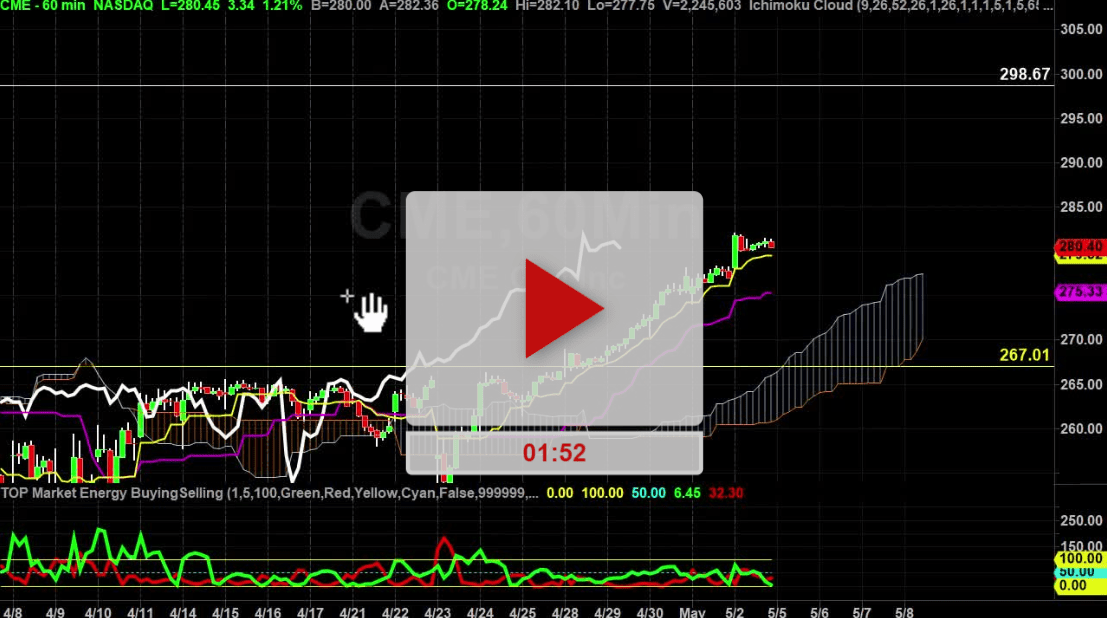Viewport: 1107px width, 618px height.
Task: Click the 4/10 date label
Action: coord(97,612)
